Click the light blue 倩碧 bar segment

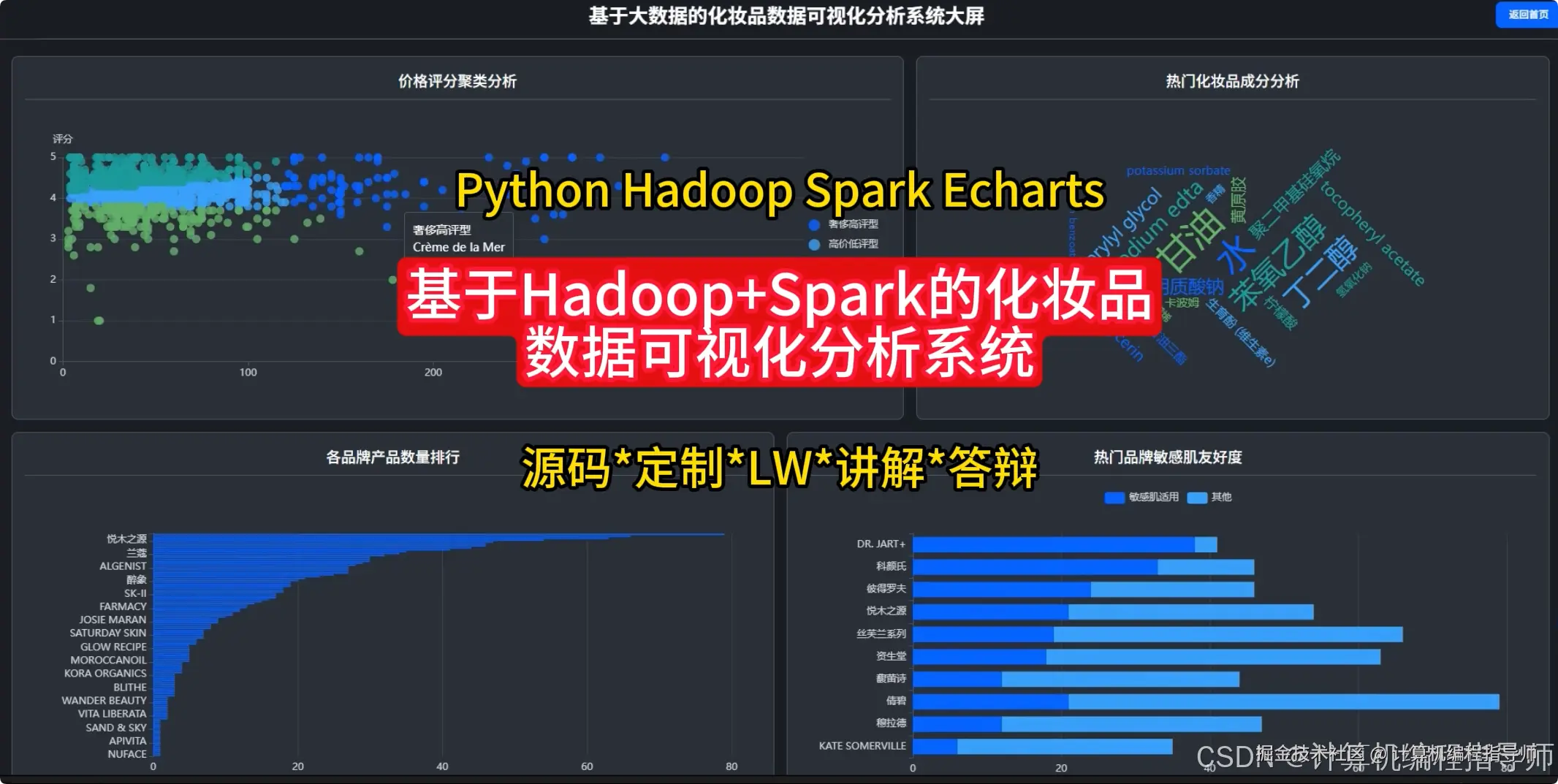(1283, 701)
